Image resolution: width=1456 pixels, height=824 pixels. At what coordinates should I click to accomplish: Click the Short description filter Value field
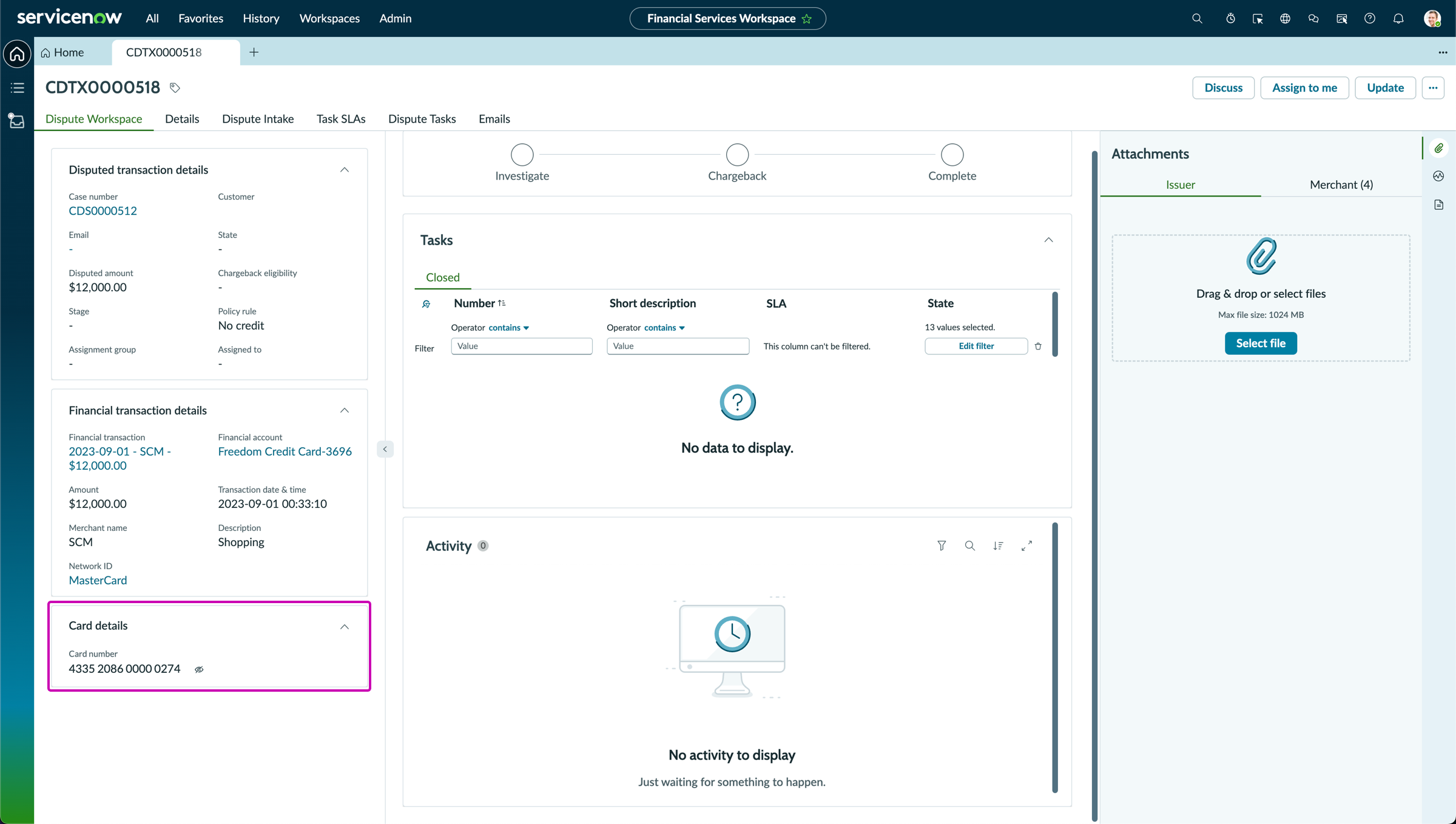(678, 346)
